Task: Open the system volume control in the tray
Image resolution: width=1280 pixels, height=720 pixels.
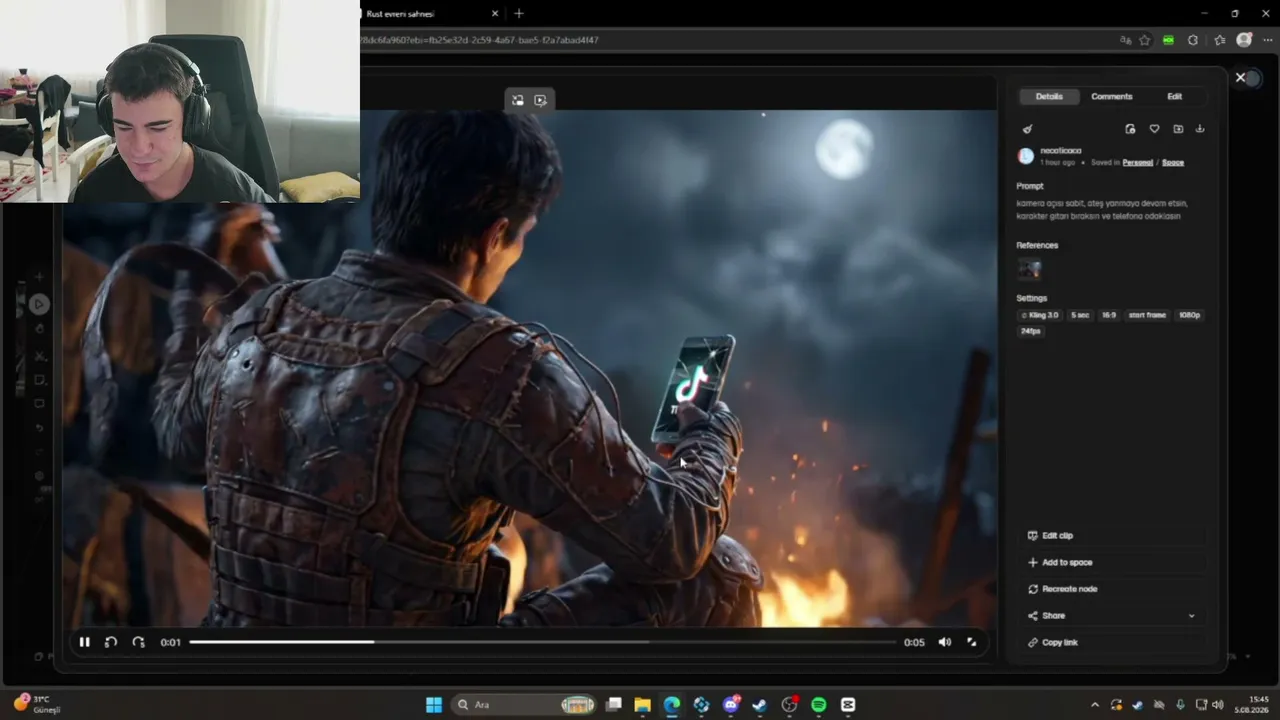Action: tap(1218, 705)
